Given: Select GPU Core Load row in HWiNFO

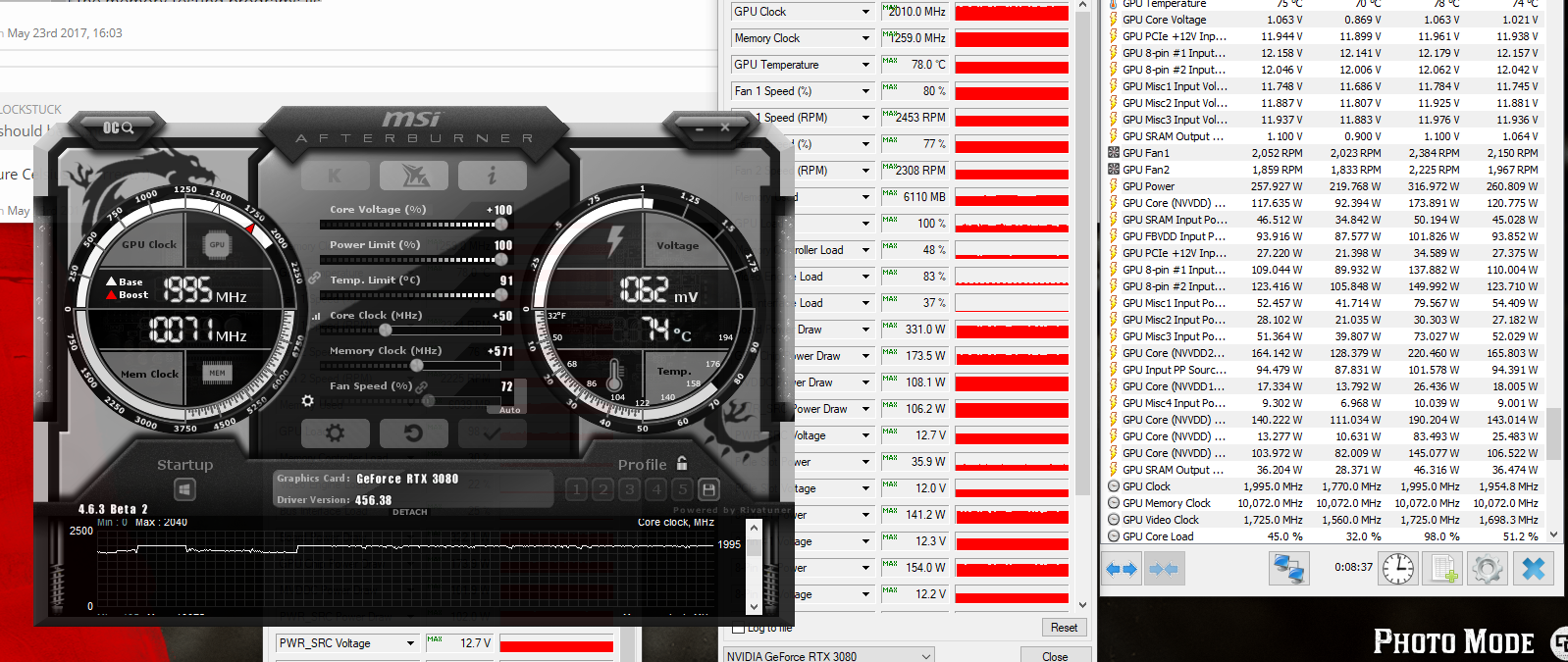Looking at the screenshot, I should pyautogui.click(x=1324, y=536).
